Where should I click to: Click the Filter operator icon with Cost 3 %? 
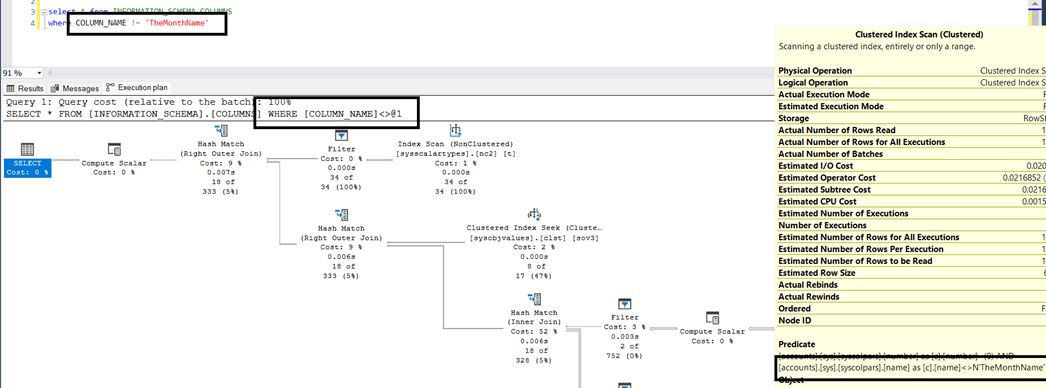pos(624,305)
